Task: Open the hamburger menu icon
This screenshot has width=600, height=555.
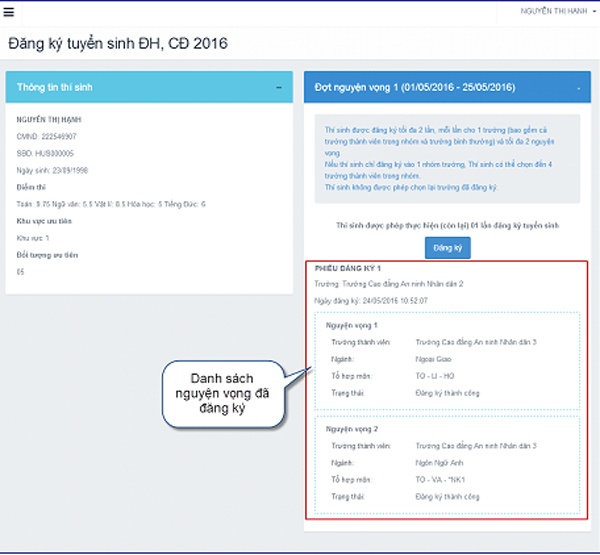Action: [9, 12]
